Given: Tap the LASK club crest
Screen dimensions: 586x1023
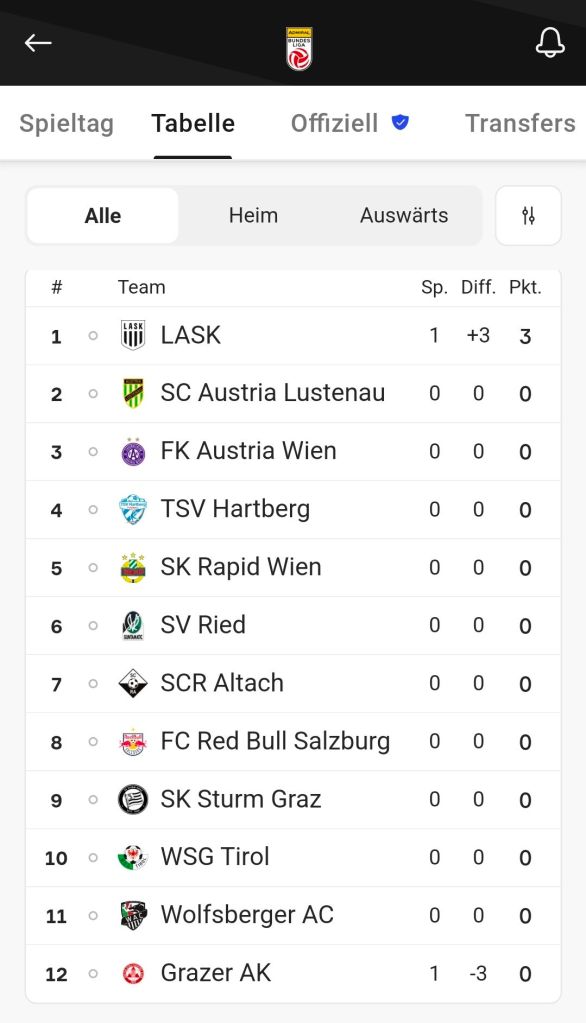Looking at the screenshot, I should click(133, 335).
